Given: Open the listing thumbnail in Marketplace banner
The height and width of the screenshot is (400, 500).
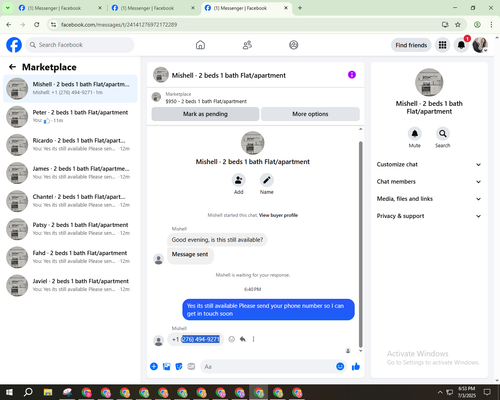Looking at the screenshot, I should [156, 97].
